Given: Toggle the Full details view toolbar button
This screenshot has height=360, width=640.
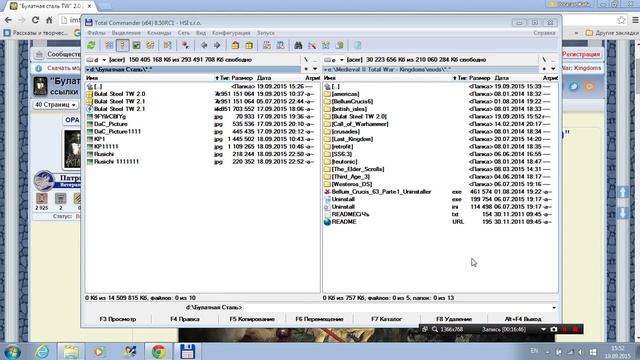Looking at the screenshot, I should pos(122,45).
